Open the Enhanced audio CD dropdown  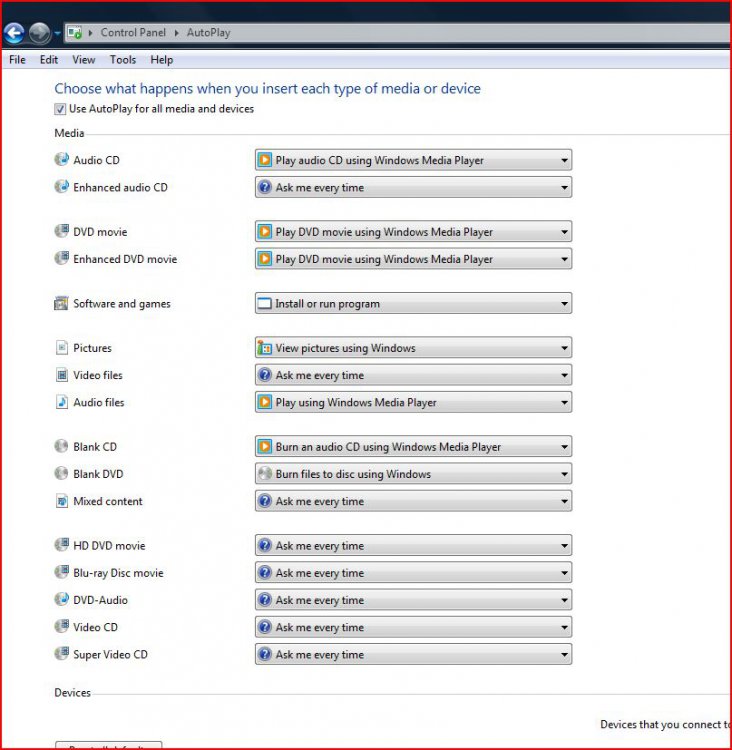[413, 188]
